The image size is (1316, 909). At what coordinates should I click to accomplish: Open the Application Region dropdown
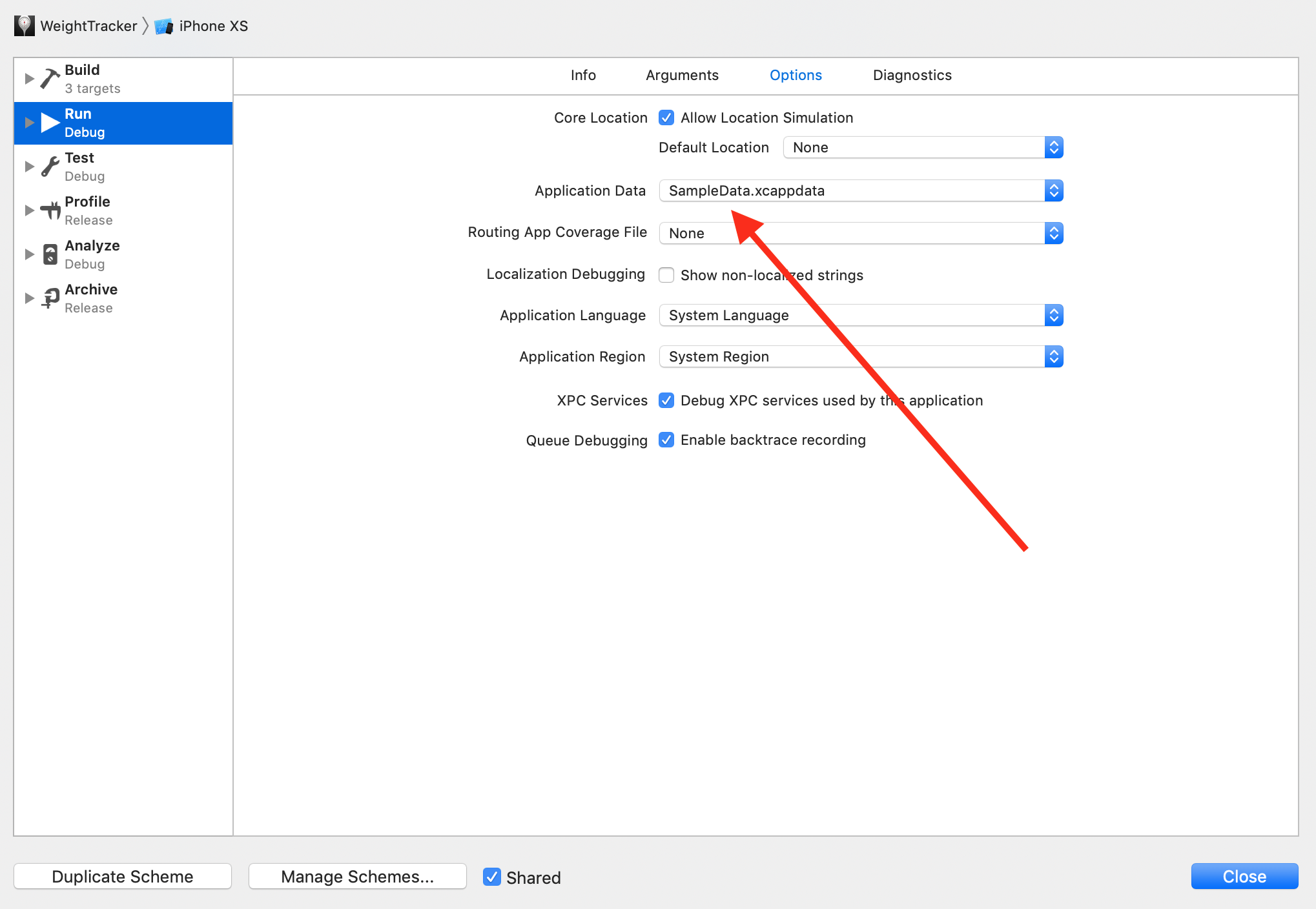tap(861, 356)
